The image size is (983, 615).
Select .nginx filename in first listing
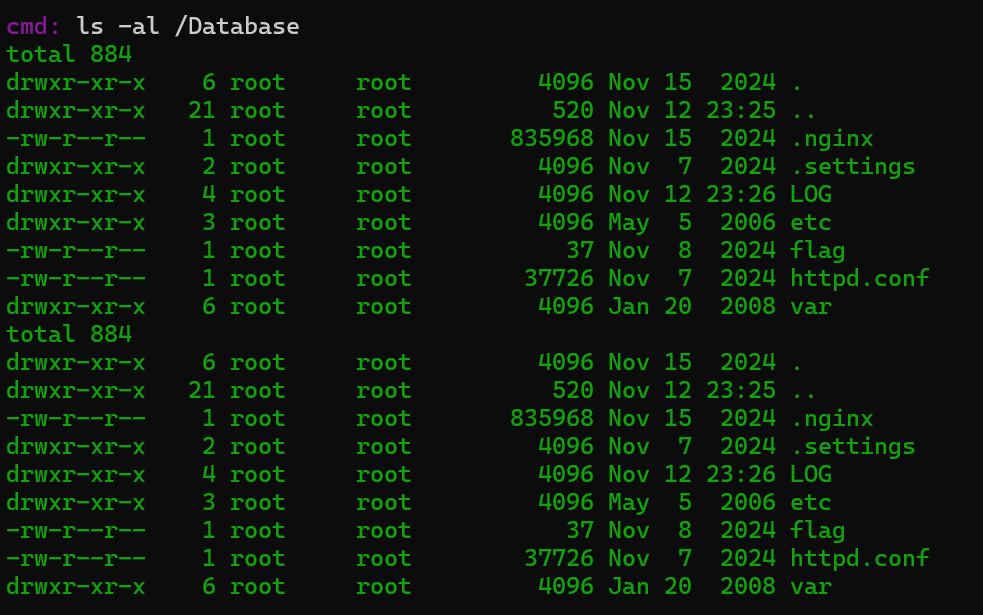point(832,138)
